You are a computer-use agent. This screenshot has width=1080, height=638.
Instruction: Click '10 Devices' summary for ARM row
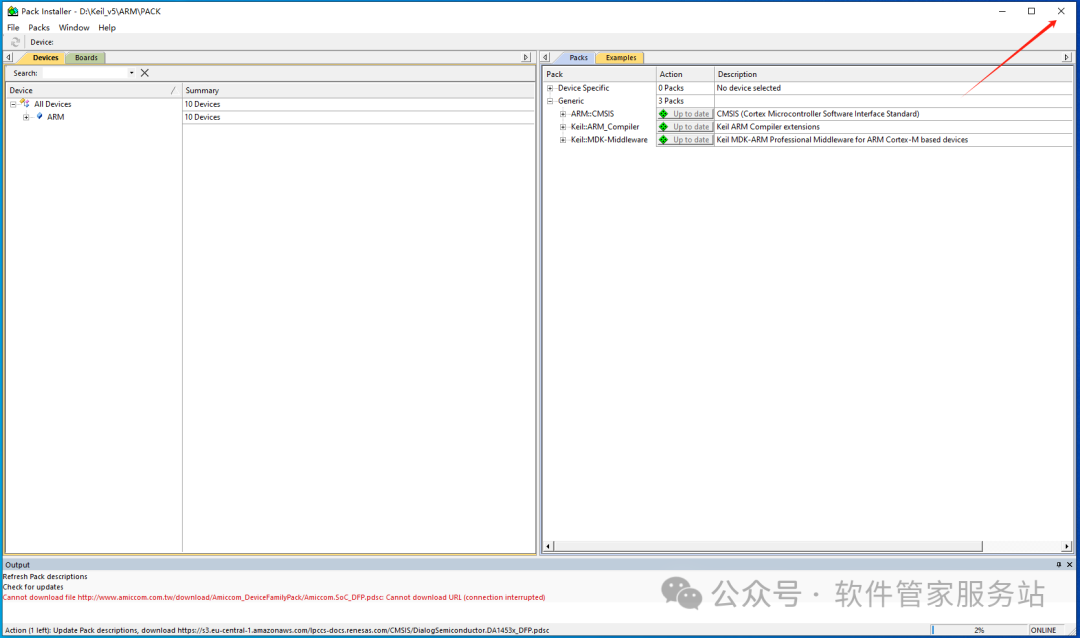coord(202,117)
